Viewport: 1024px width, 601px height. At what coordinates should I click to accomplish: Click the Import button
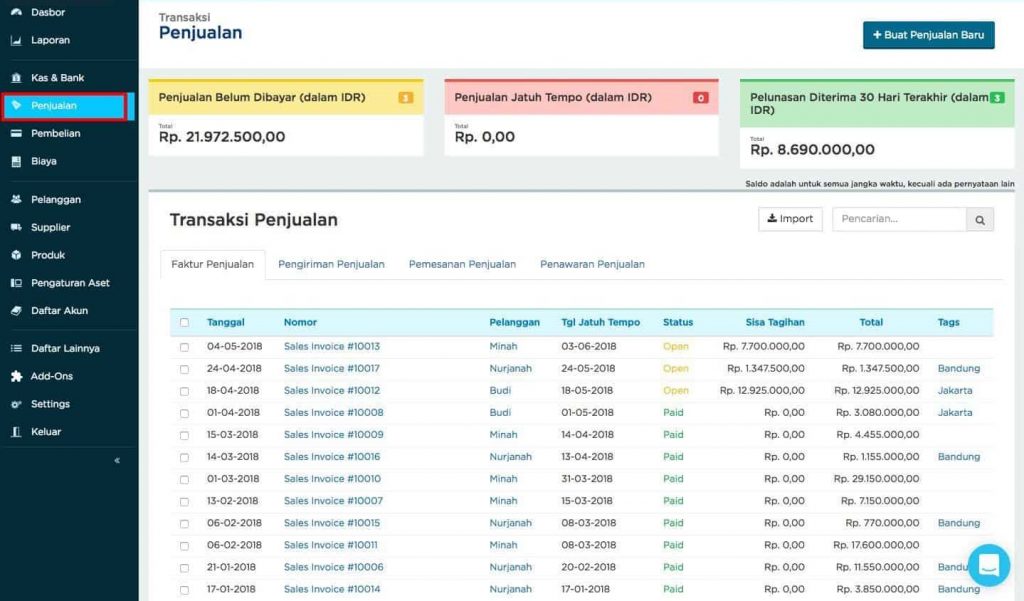(x=790, y=219)
